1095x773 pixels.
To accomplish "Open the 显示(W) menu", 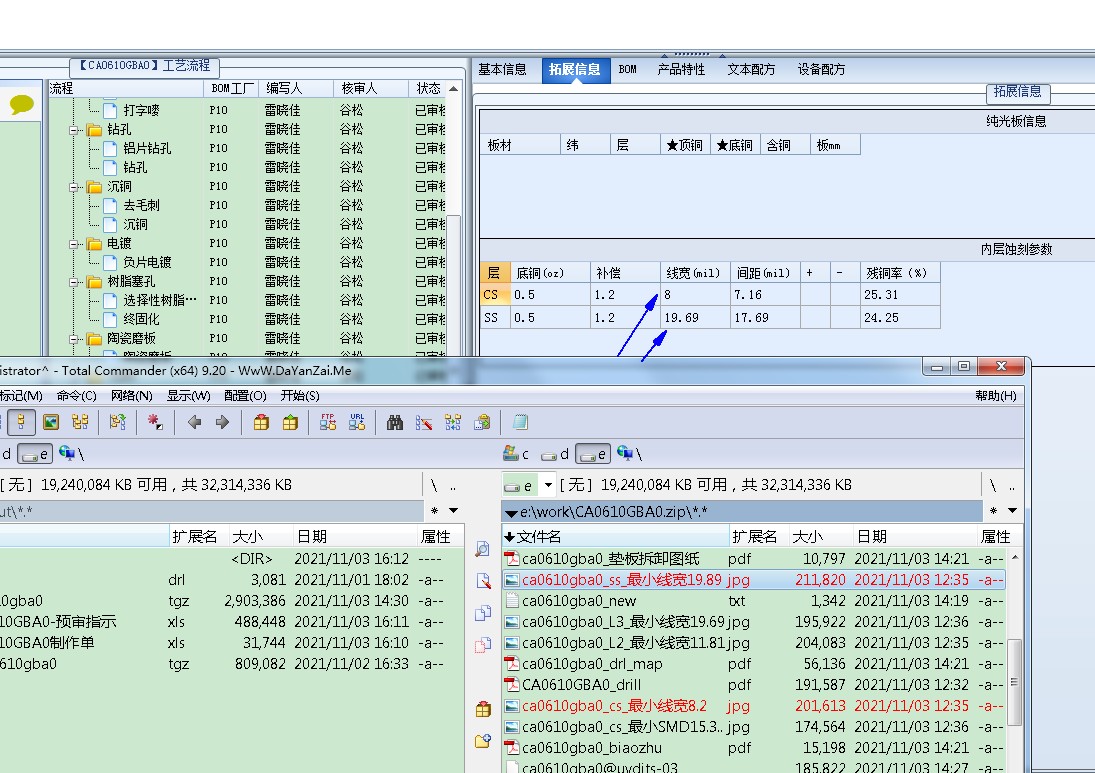I will point(189,396).
